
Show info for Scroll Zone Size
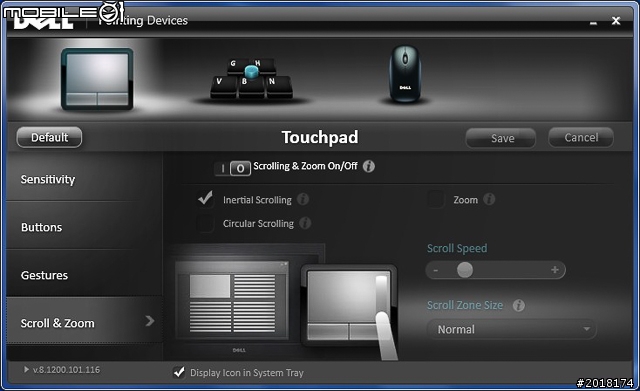click(519, 305)
